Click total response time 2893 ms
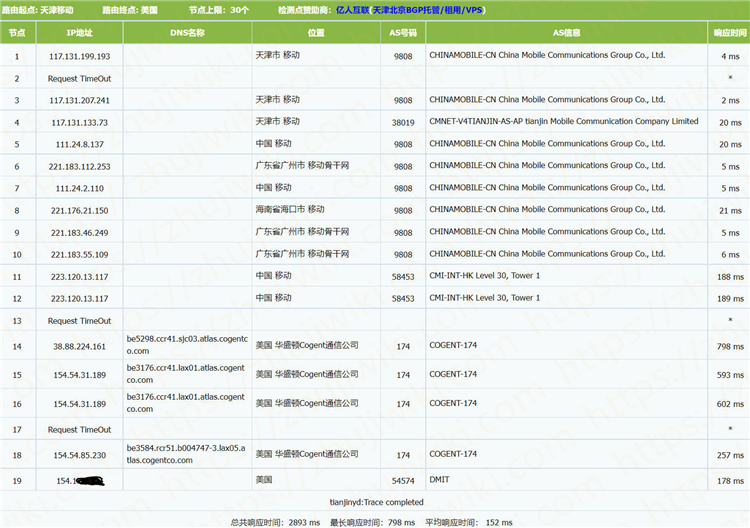 pyautogui.click(x=275, y=522)
